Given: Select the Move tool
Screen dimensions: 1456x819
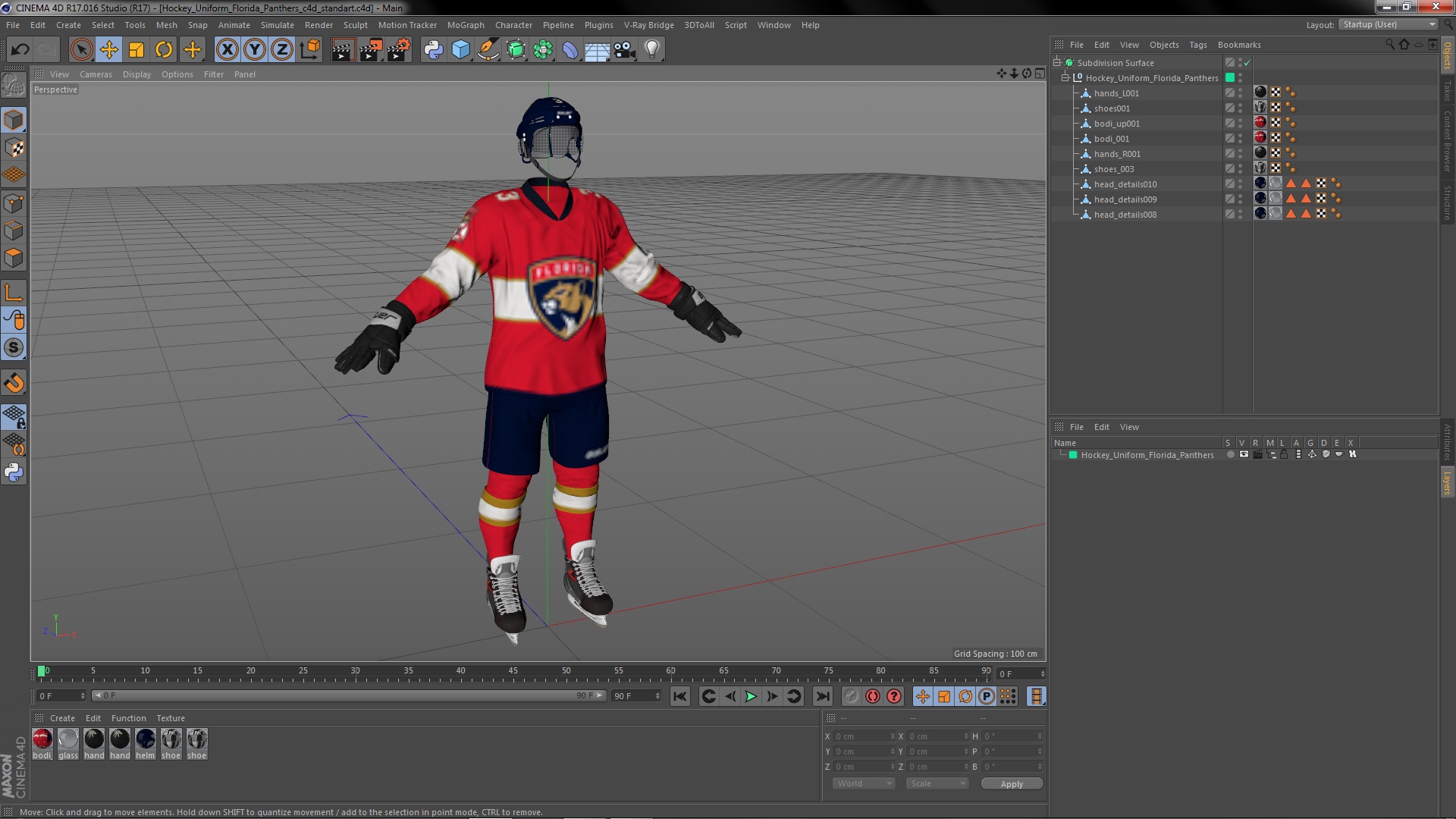Looking at the screenshot, I should tap(109, 50).
